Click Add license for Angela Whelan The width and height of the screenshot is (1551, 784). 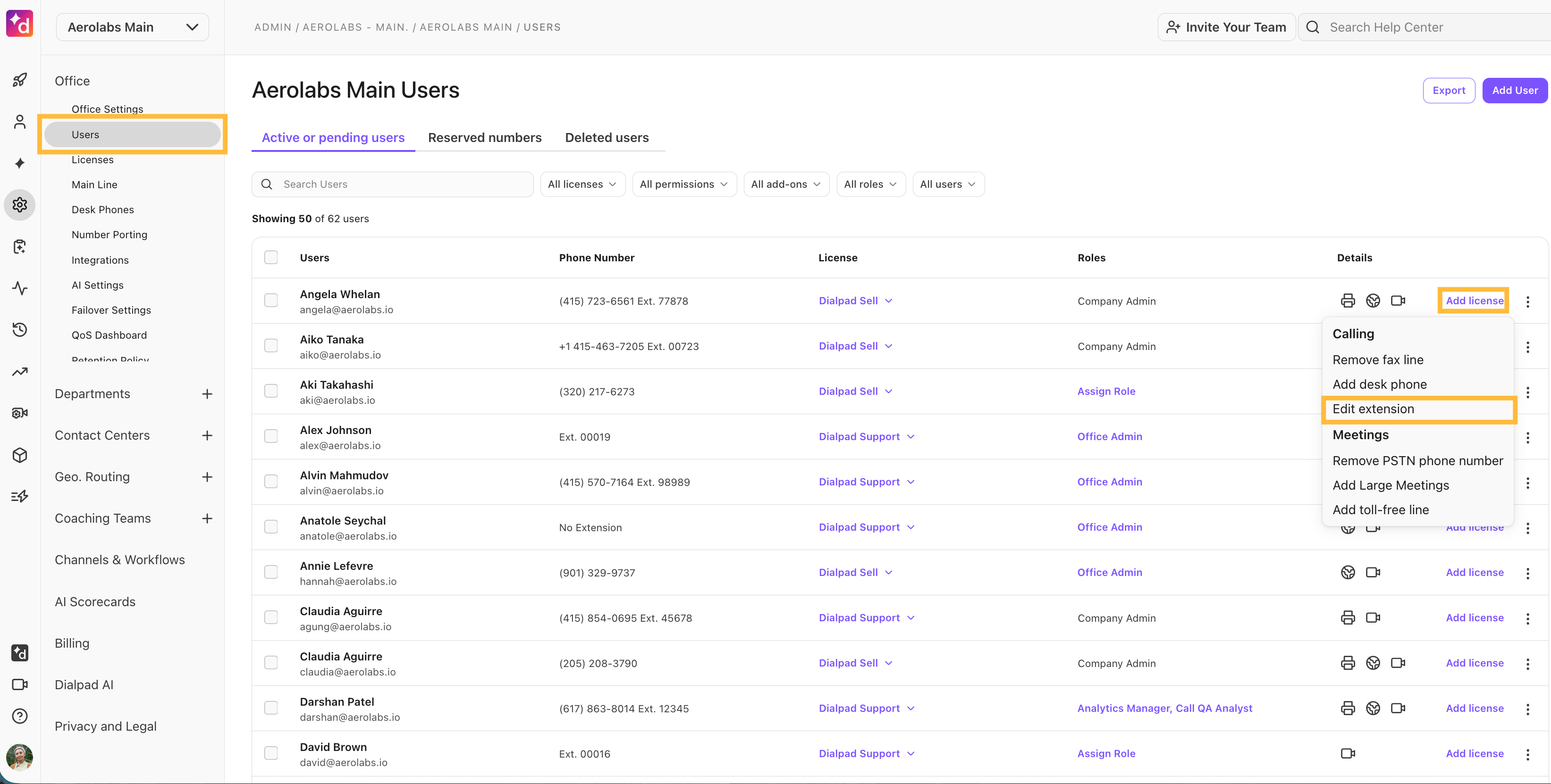pos(1474,301)
